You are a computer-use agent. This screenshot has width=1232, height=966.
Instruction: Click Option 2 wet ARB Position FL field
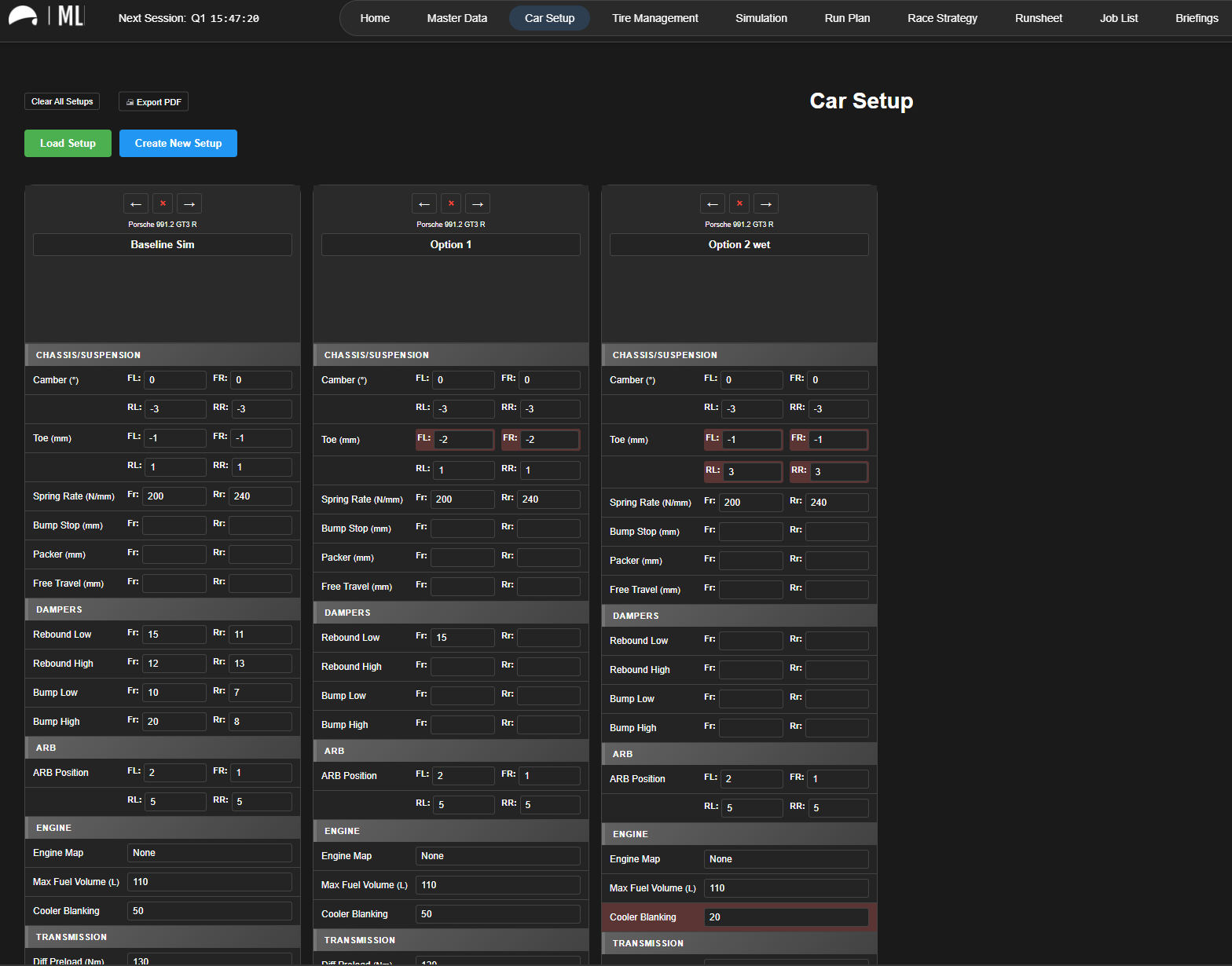(x=752, y=779)
